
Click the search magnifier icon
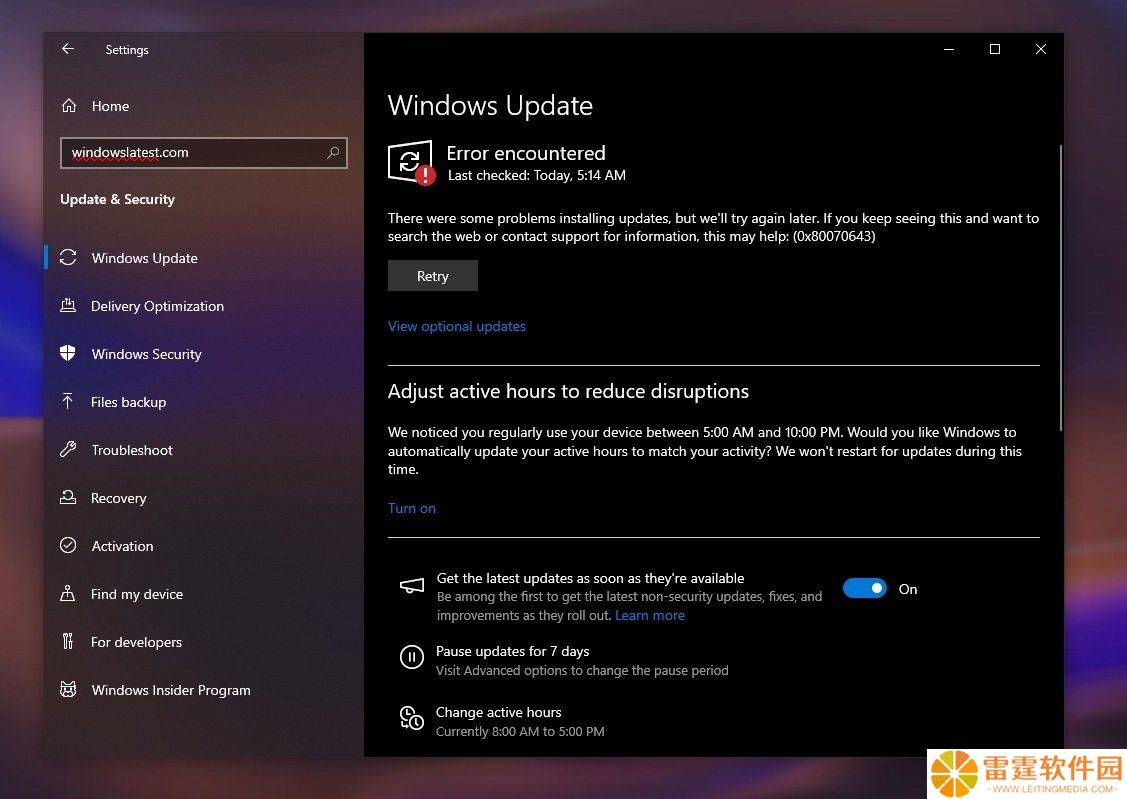[333, 152]
